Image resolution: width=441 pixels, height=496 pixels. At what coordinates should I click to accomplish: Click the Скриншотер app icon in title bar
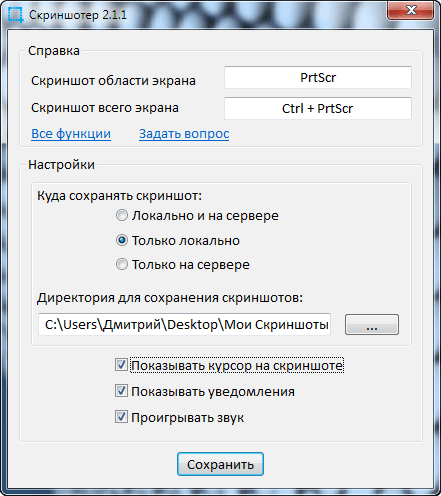tap(16, 15)
